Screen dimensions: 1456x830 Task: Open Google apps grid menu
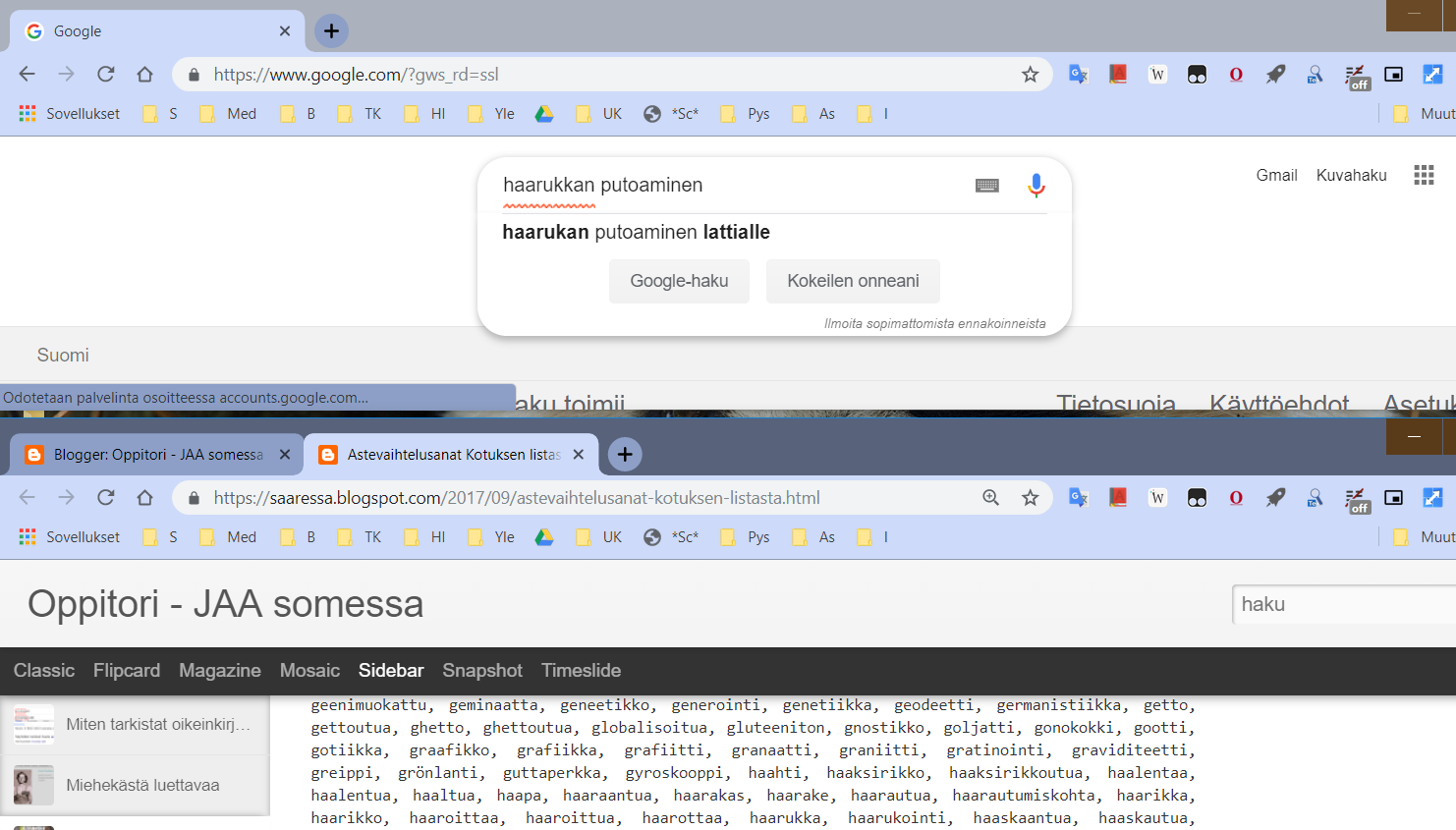click(x=1424, y=175)
